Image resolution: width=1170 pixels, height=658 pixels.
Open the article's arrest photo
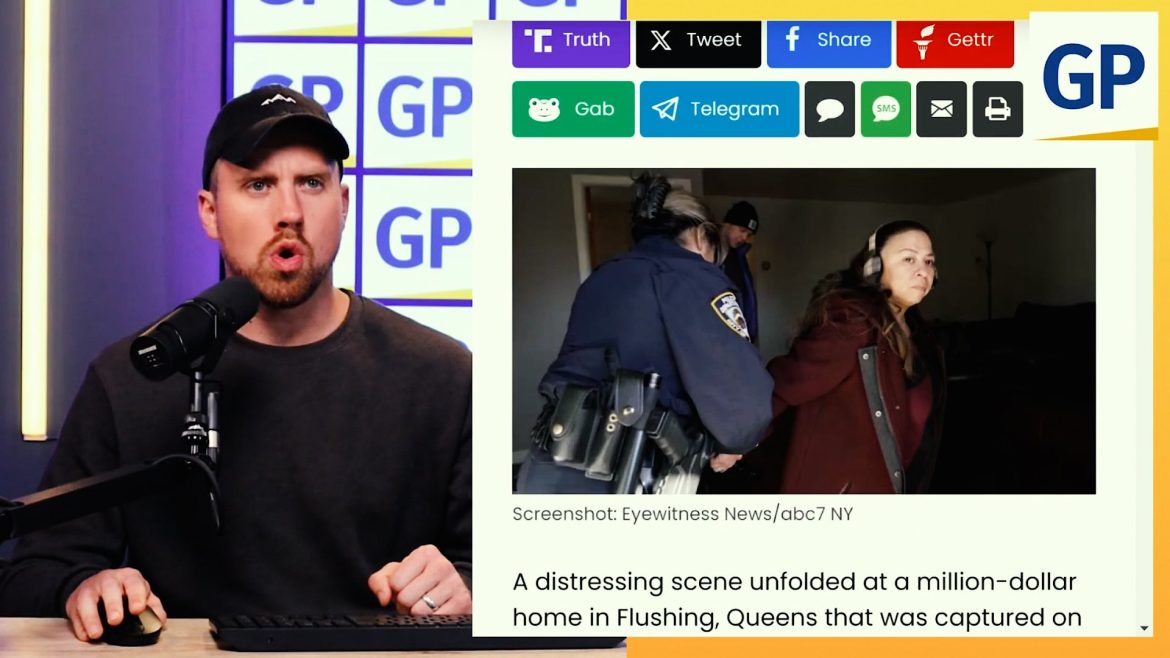click(804, 330)
